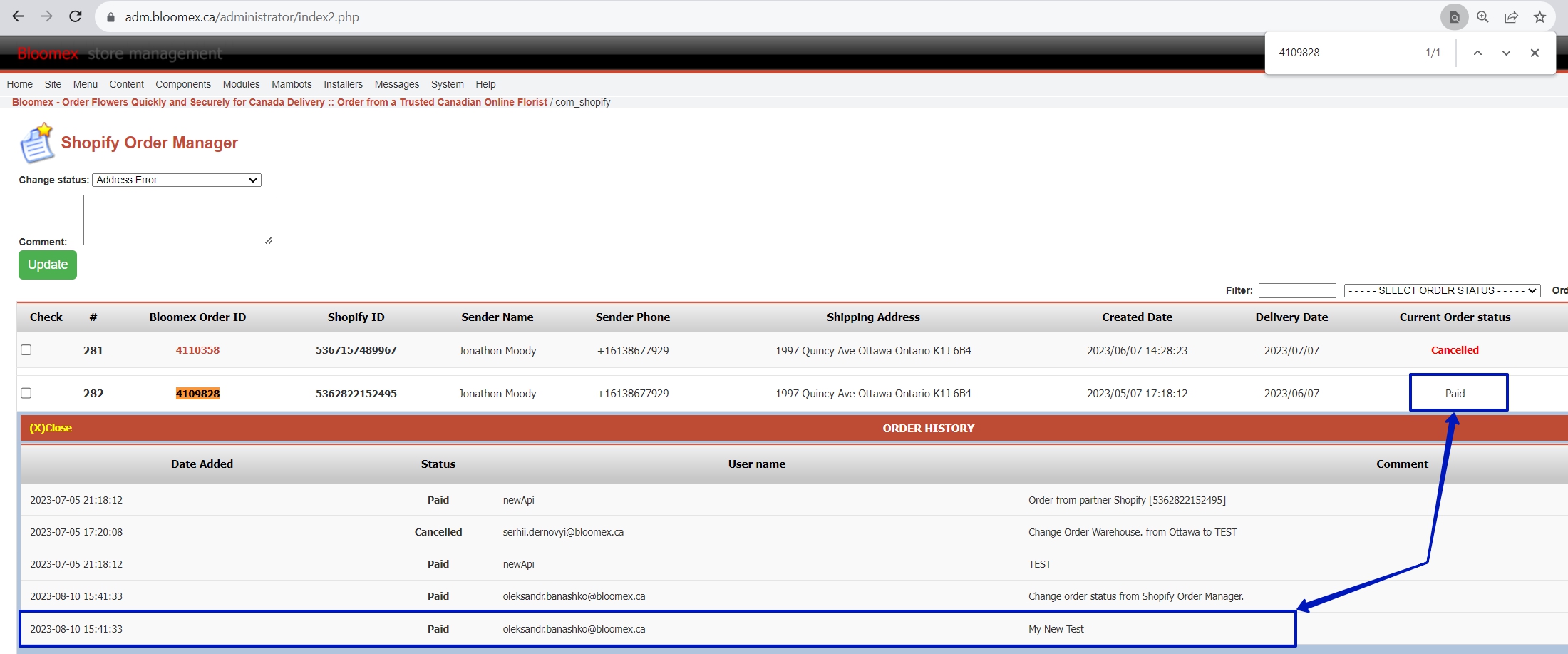Screen dimensions: 1568x654
Task: Open the Change status dropdown
Action: [x=177, y=180]
